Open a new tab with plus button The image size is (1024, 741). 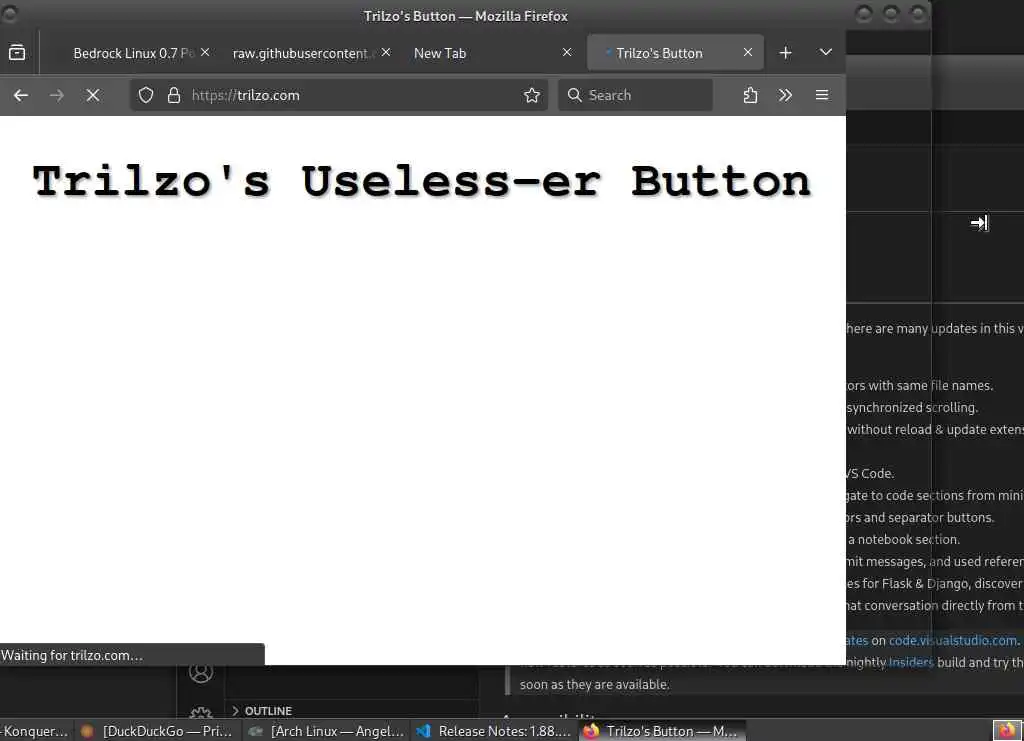[786, 53]
